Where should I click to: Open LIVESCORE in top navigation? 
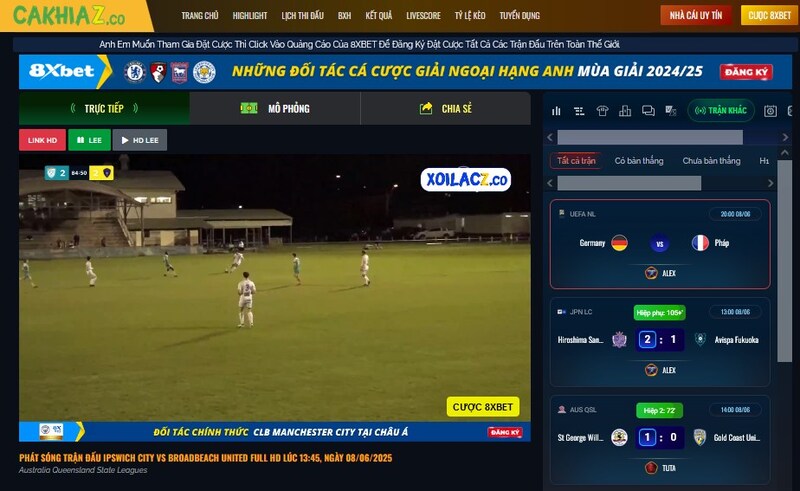(423, 16)
